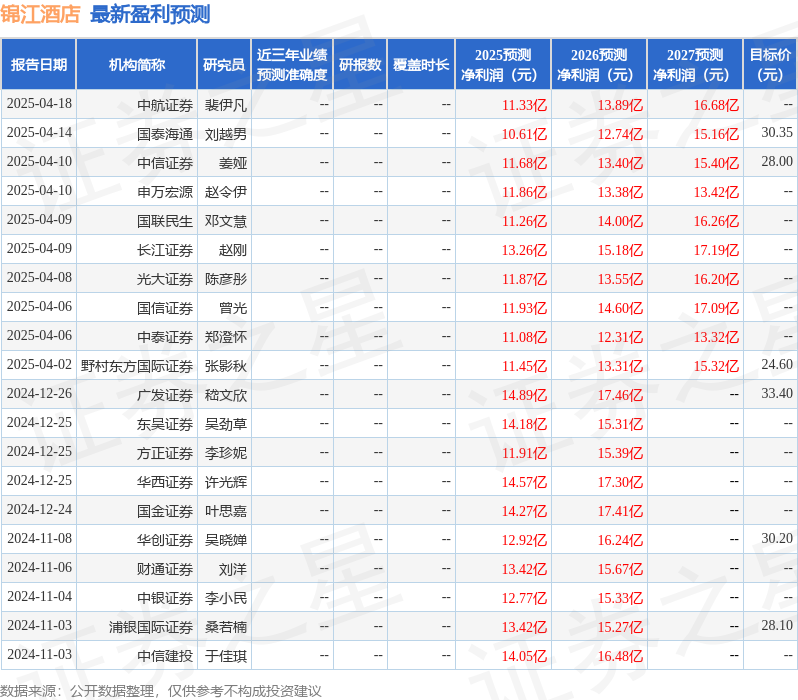
Task: Click the target price 24.60
Action: [x=777, y=365]
